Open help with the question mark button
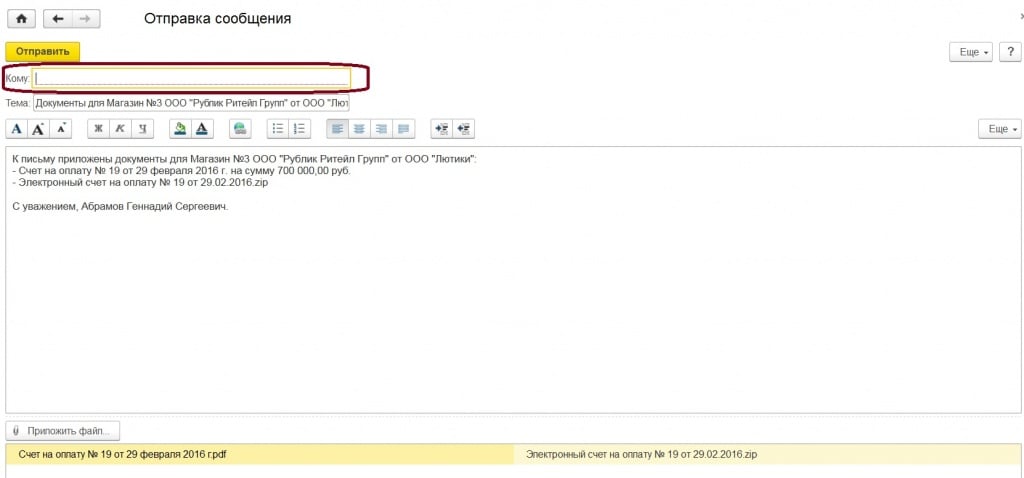This screenshot has width=1024, height=478. tap(1008, 52)
